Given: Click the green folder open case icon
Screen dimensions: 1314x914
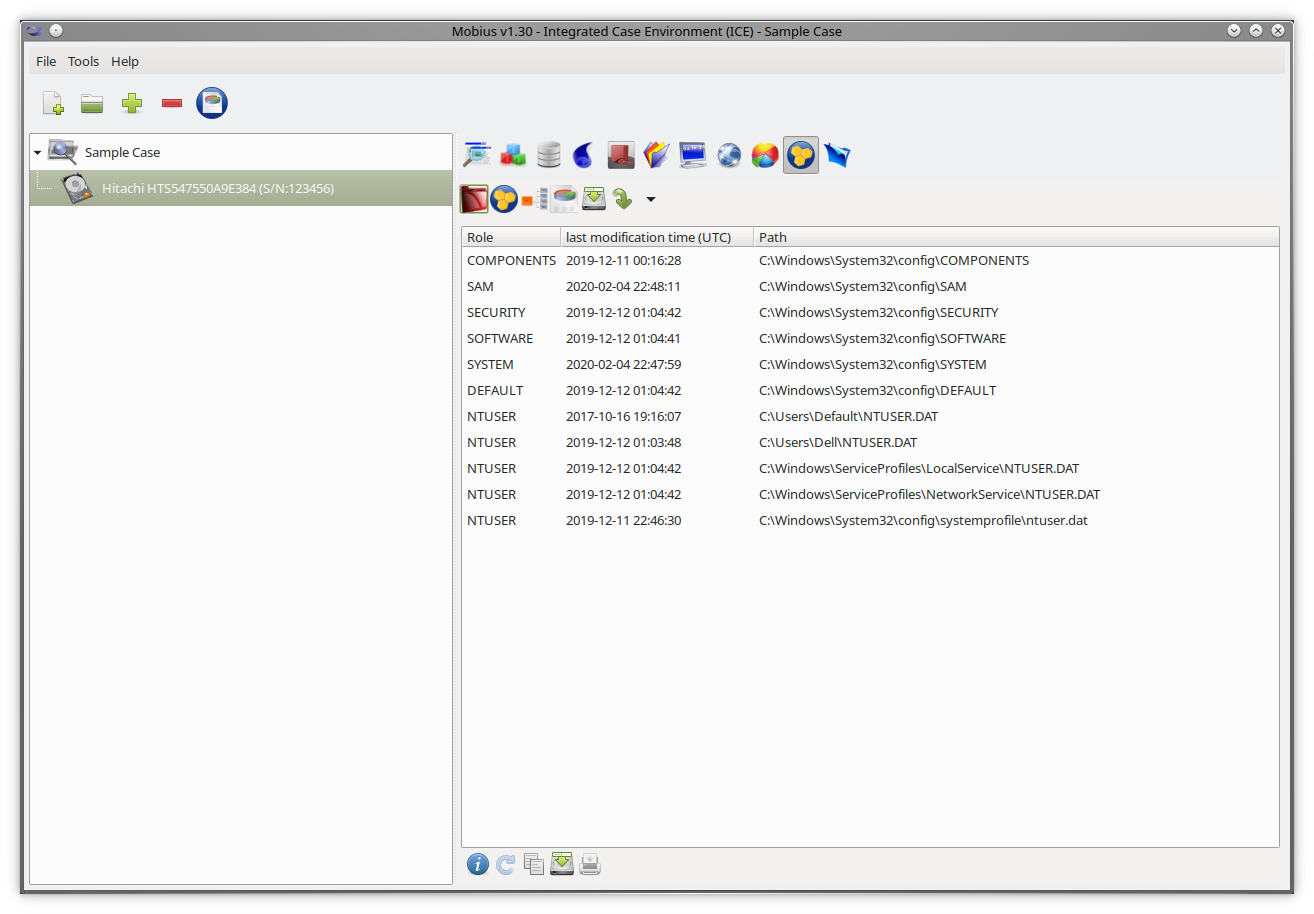Looking at the screenshot, I should (x=92, y=103).
